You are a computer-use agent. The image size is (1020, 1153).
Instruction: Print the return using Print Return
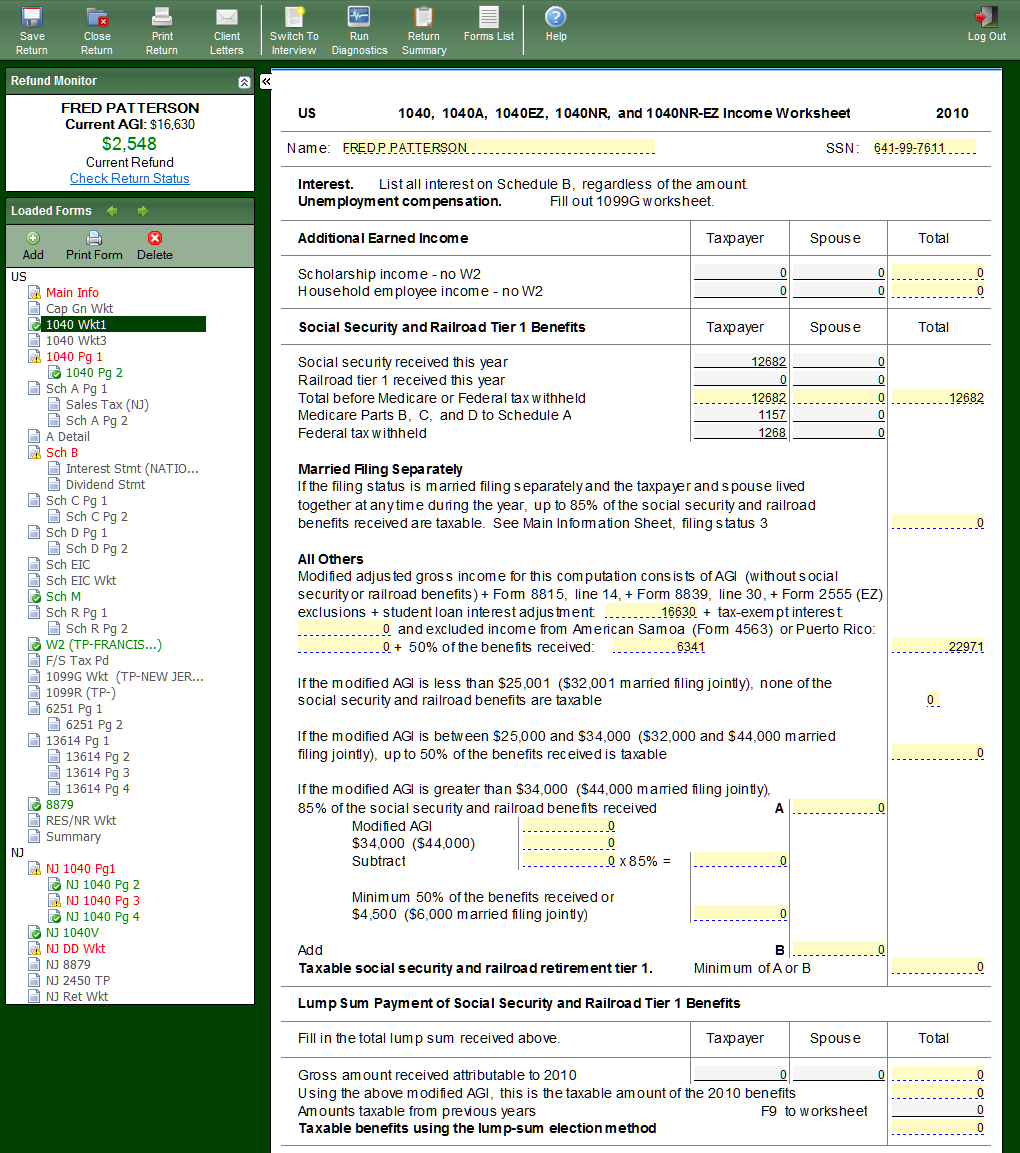tap(162, 29)
